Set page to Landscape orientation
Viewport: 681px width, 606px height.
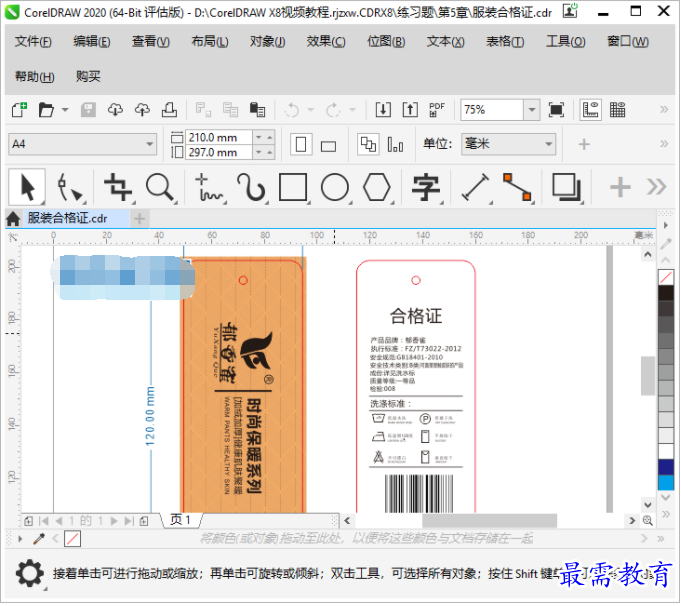(x=328, y=146)
